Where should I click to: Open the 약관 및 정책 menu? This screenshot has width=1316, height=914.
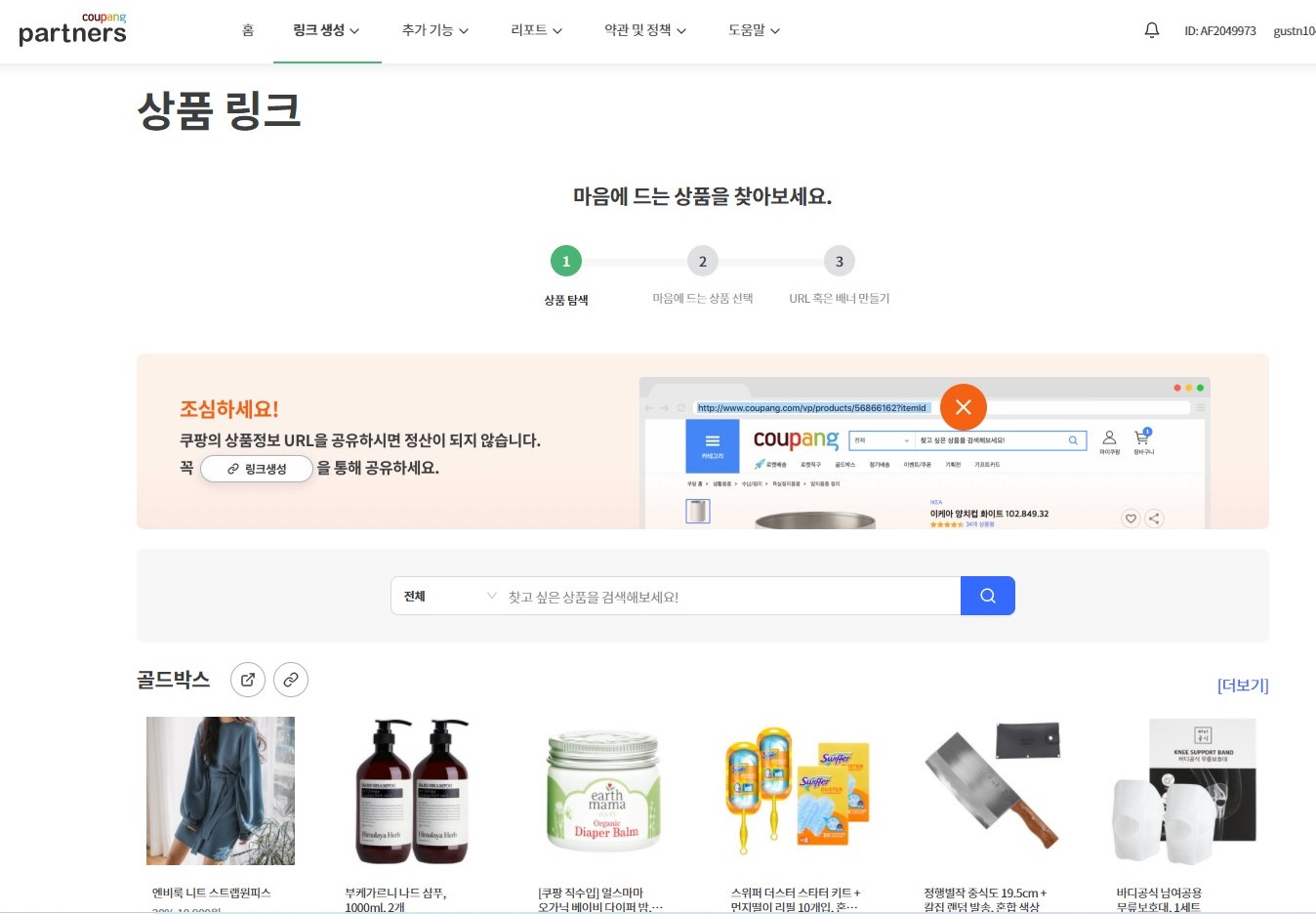(x=645, y=30)
